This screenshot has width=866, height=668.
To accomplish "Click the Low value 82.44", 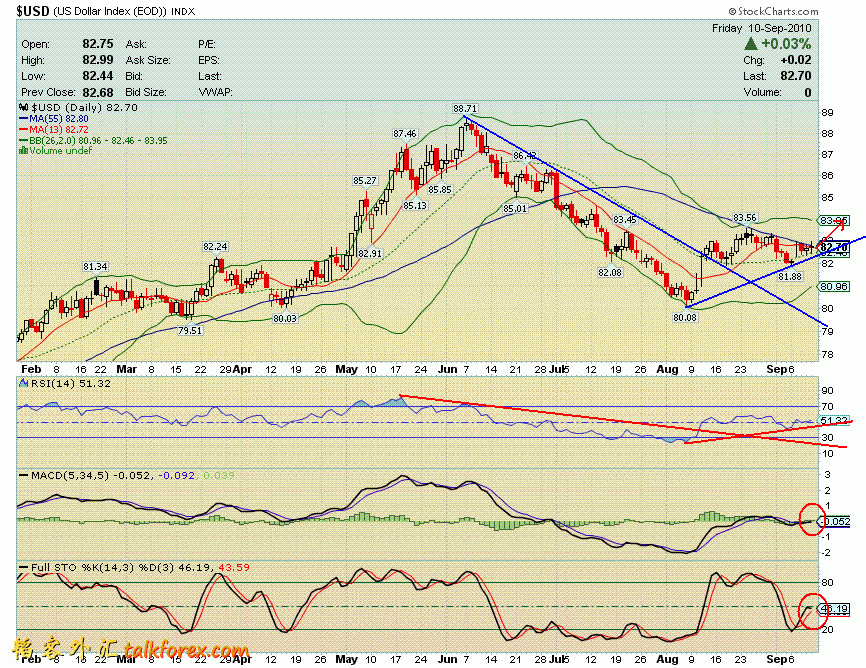I will point(98,76).
